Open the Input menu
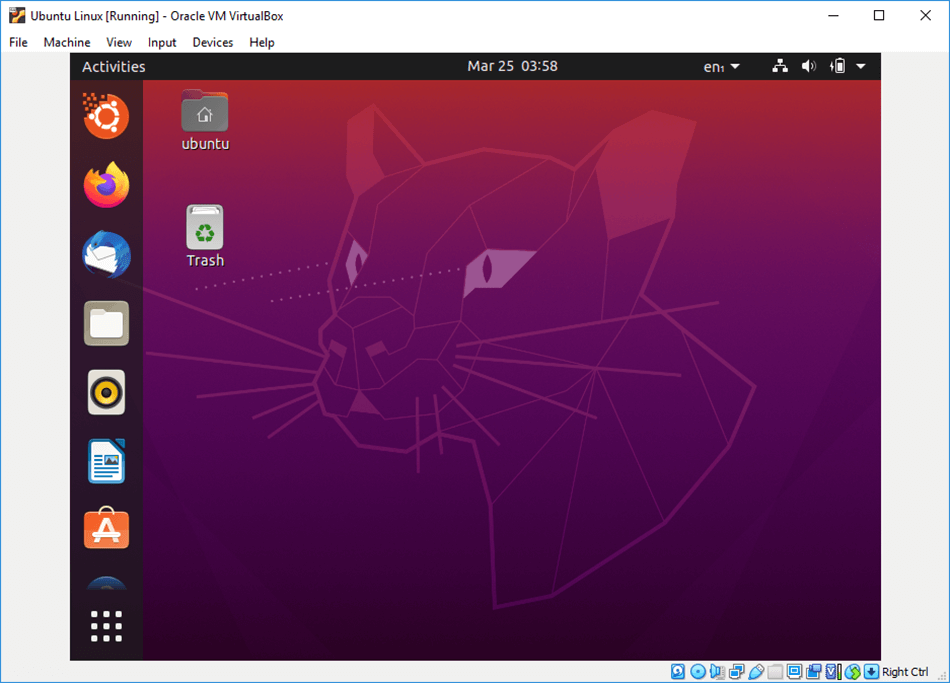Viewport: 950px width, 683px height. [x=162, y=42]
